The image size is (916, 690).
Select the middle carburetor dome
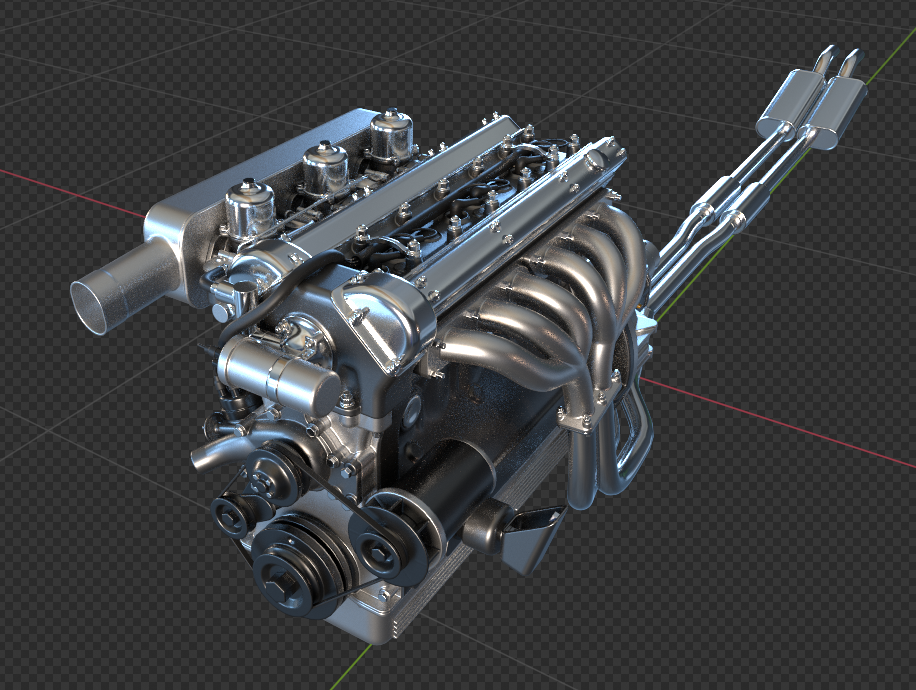pos(326,167)
